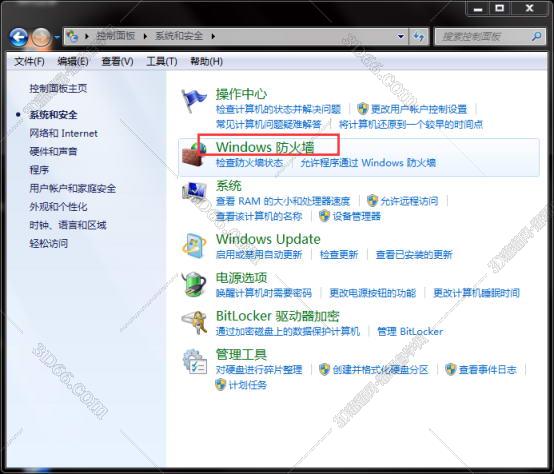
Task: Open the recent pages dropdown arrow
Action: [57, 37]
